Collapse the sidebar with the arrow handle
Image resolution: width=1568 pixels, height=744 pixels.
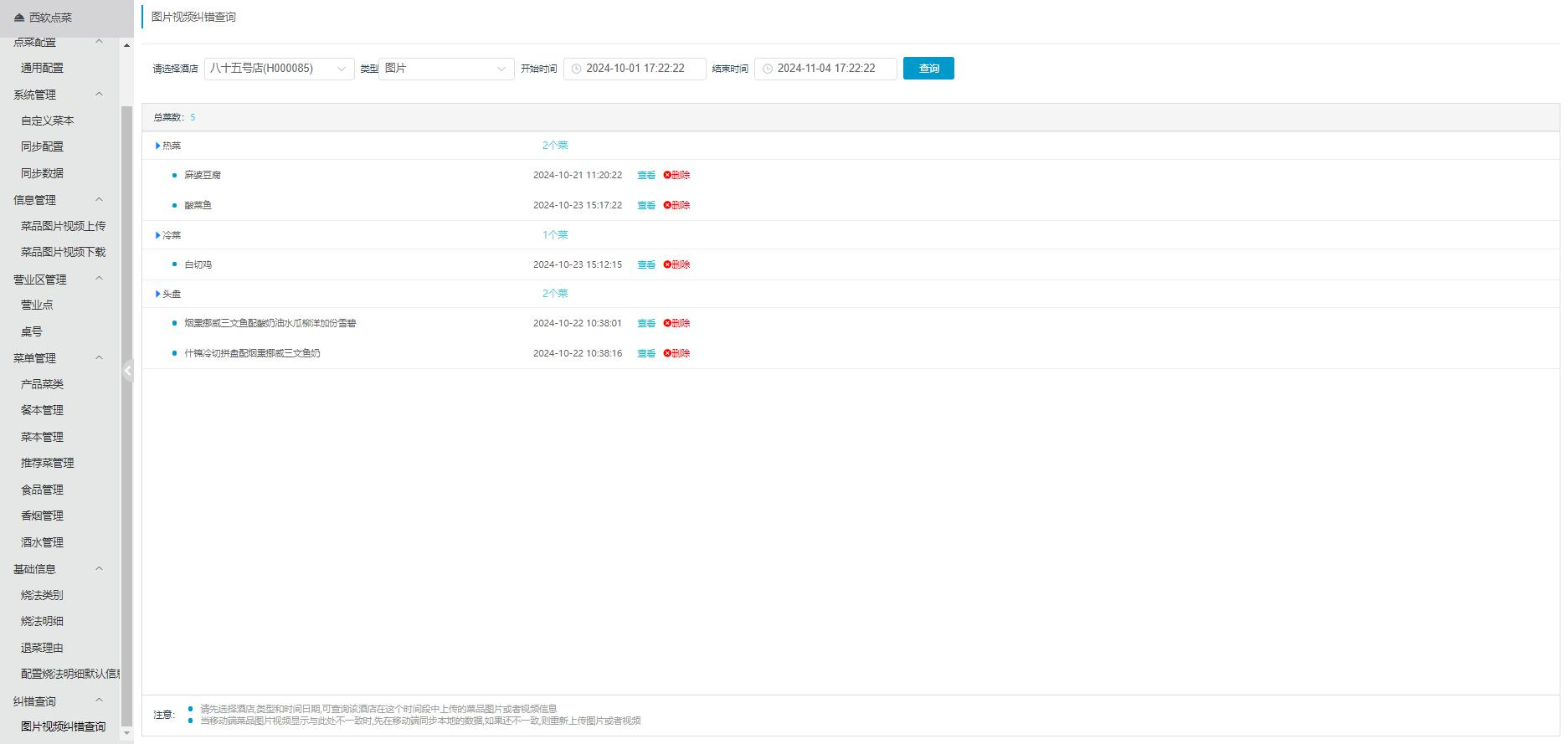pyautogui.click(x=128, y=371)
